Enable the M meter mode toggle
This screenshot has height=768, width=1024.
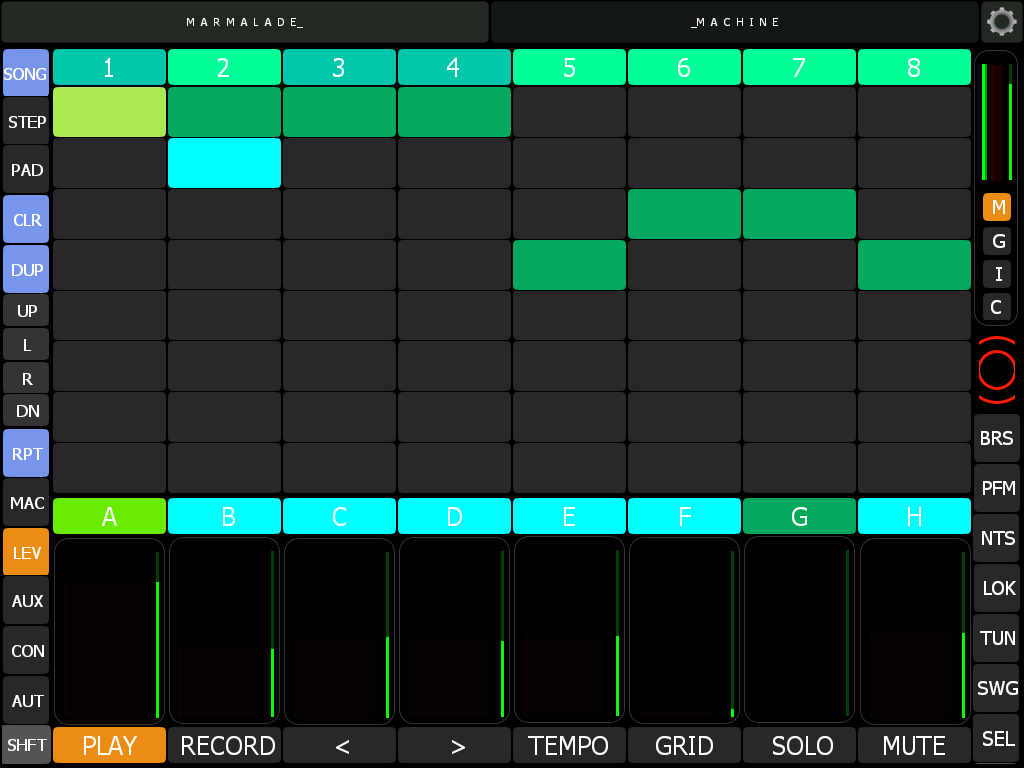996,207
